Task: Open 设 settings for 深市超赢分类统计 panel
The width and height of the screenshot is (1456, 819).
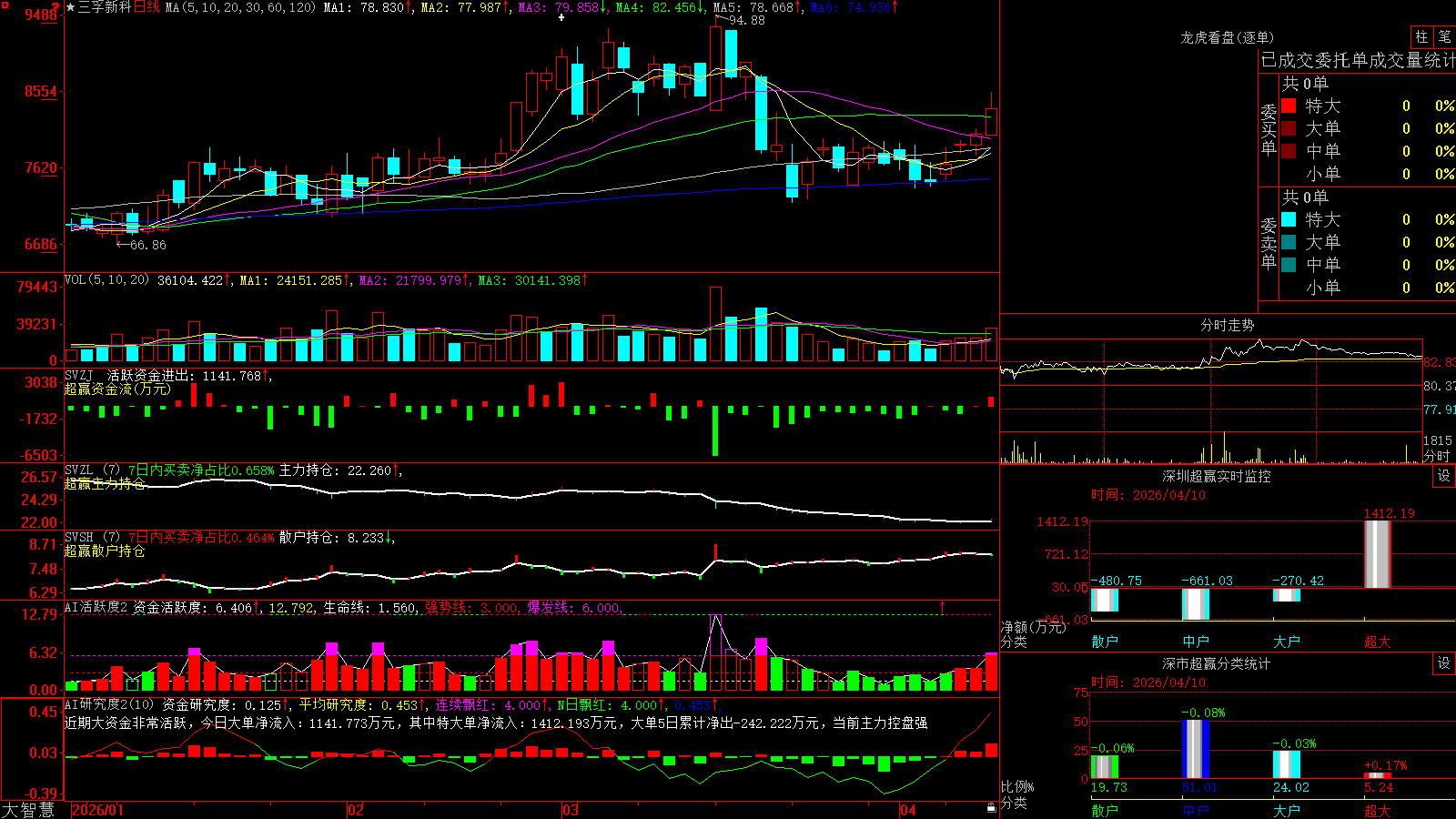Action: coord(1444,663)
